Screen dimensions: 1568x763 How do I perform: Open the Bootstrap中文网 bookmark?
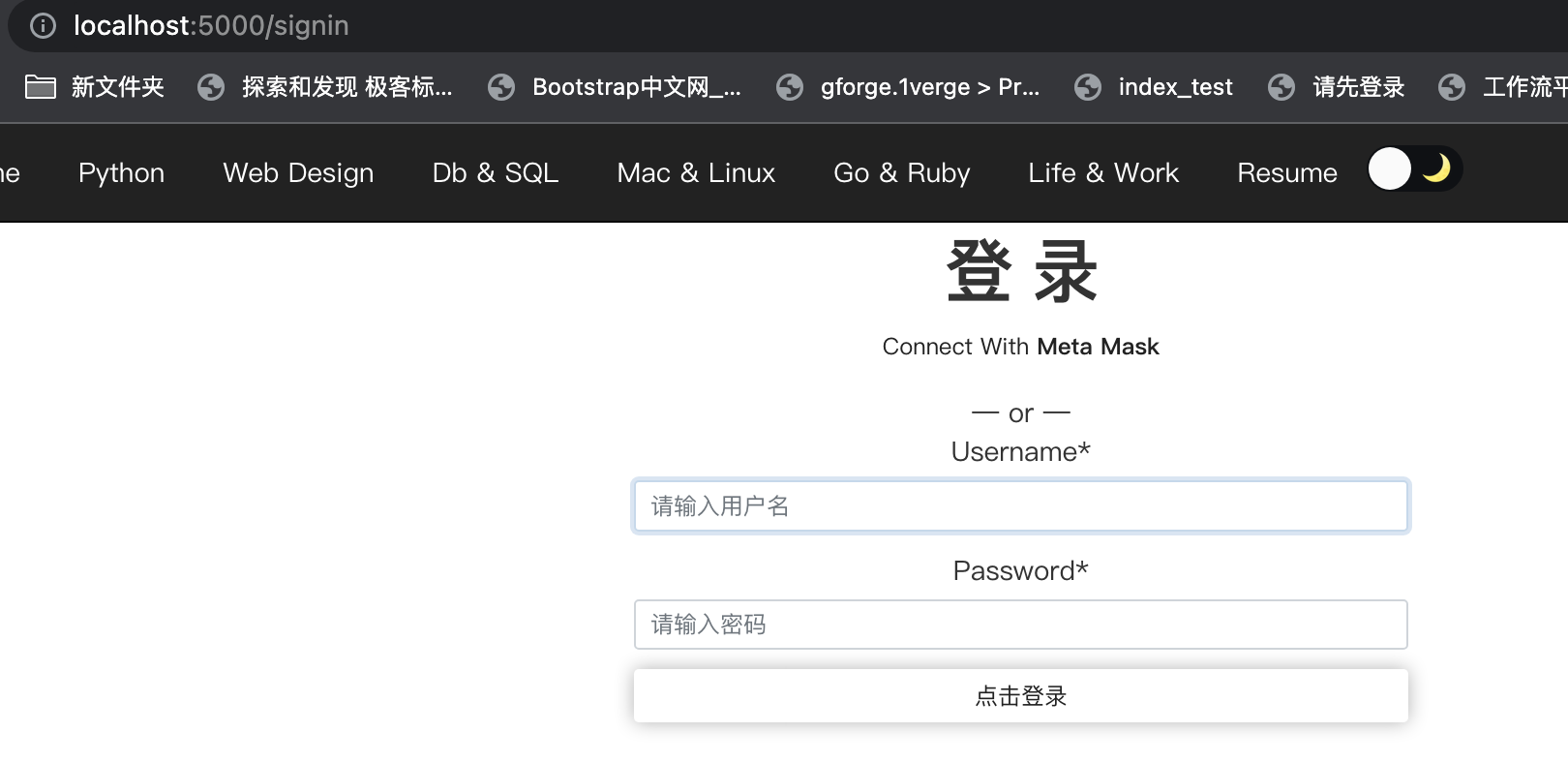[x=615, y=87]
